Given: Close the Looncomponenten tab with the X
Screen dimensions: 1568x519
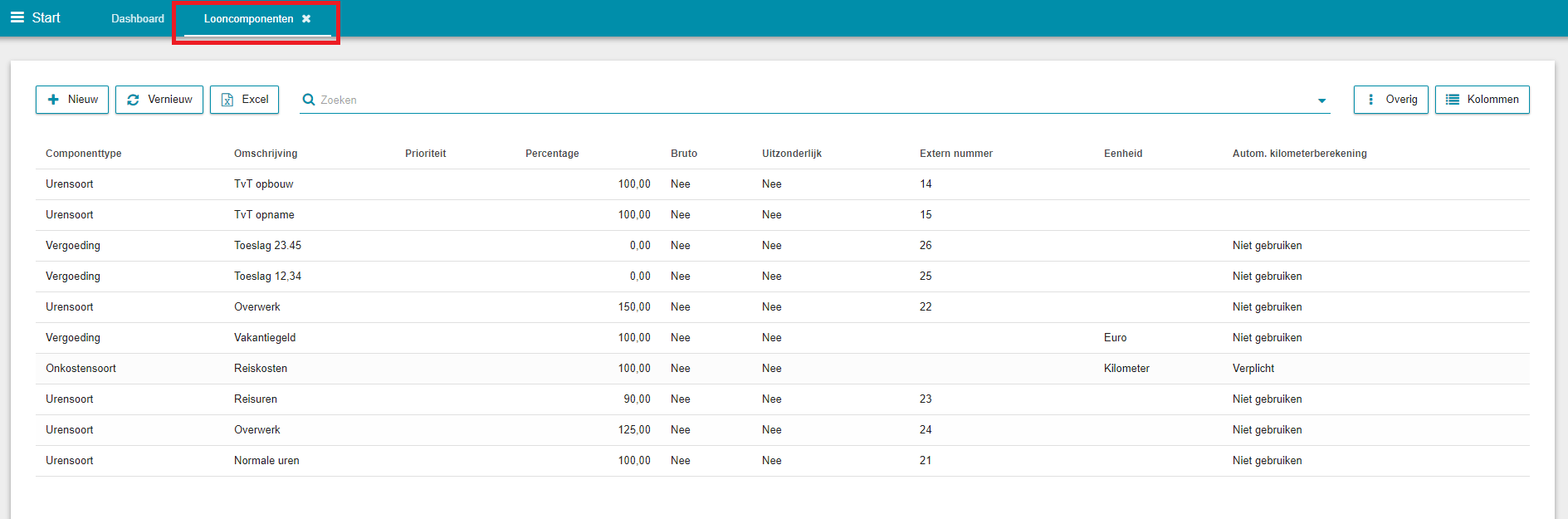Looking at the screenshot, I should (x=306, y=19).
